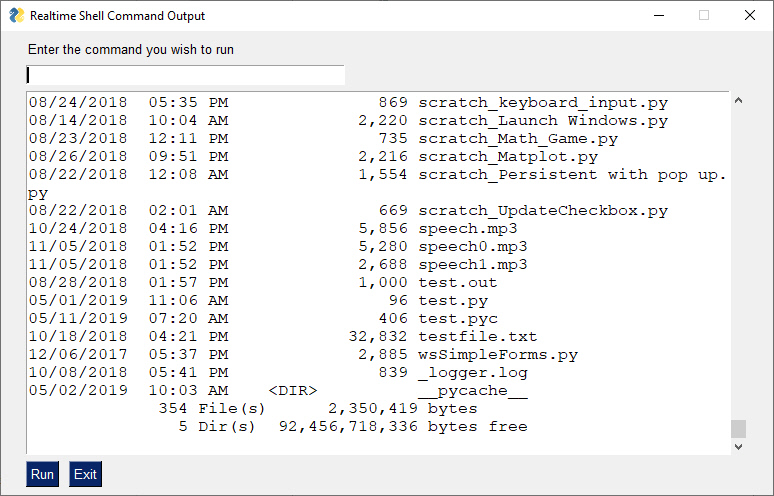Click the '5 Dir(s)' summary text
This screenshot has height=496, width=774.
217,426
